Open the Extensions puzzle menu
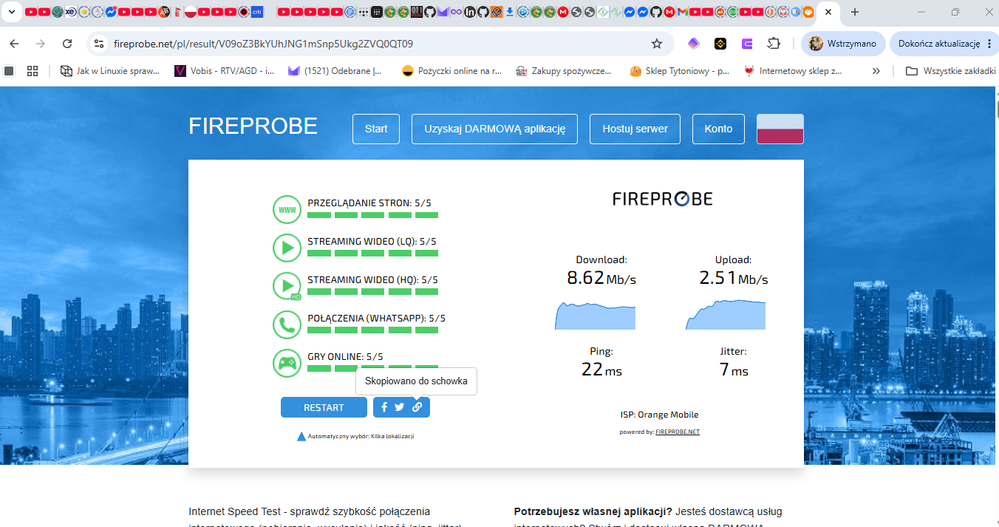The height and width of the screenshot is (527, 999). [x=773, y=43]
